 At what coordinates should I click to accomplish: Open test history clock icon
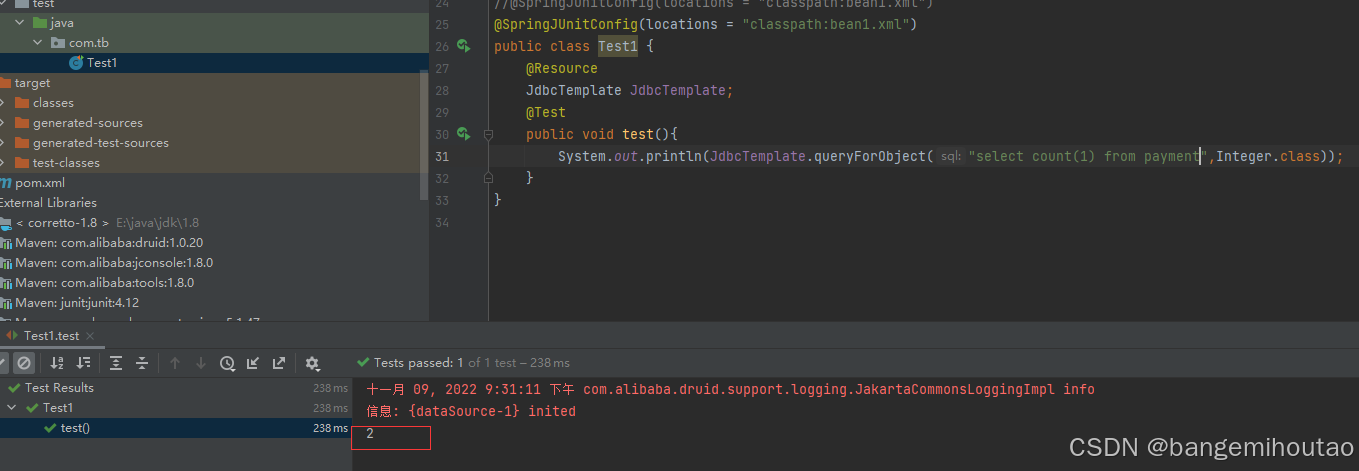(227, 363)
